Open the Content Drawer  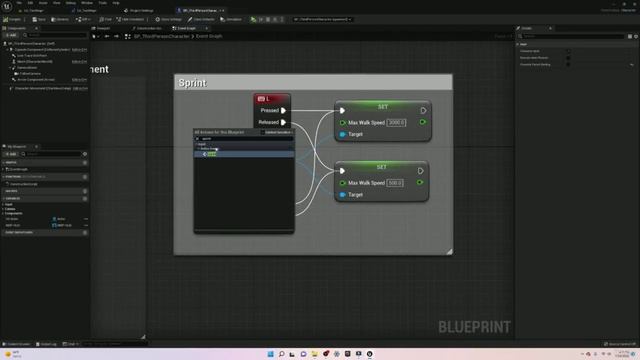[x=16, y=344]
